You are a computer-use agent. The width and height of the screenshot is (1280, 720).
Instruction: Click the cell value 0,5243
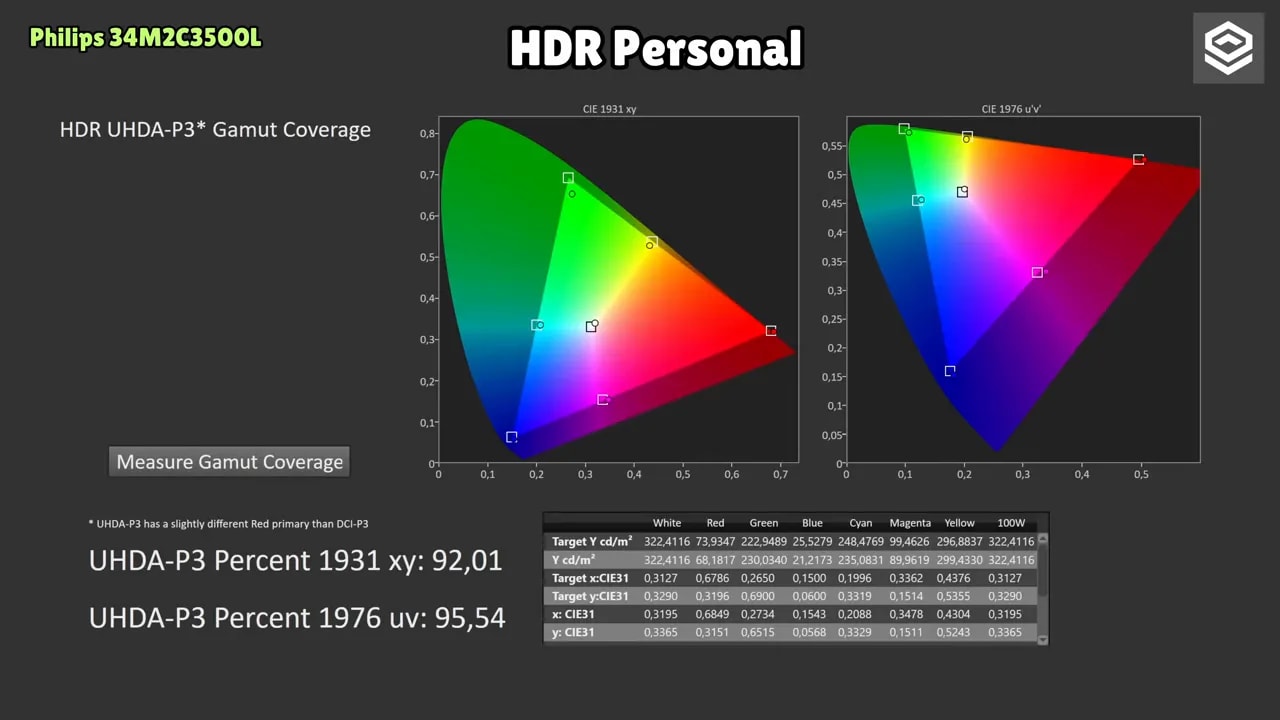[959, 632]
